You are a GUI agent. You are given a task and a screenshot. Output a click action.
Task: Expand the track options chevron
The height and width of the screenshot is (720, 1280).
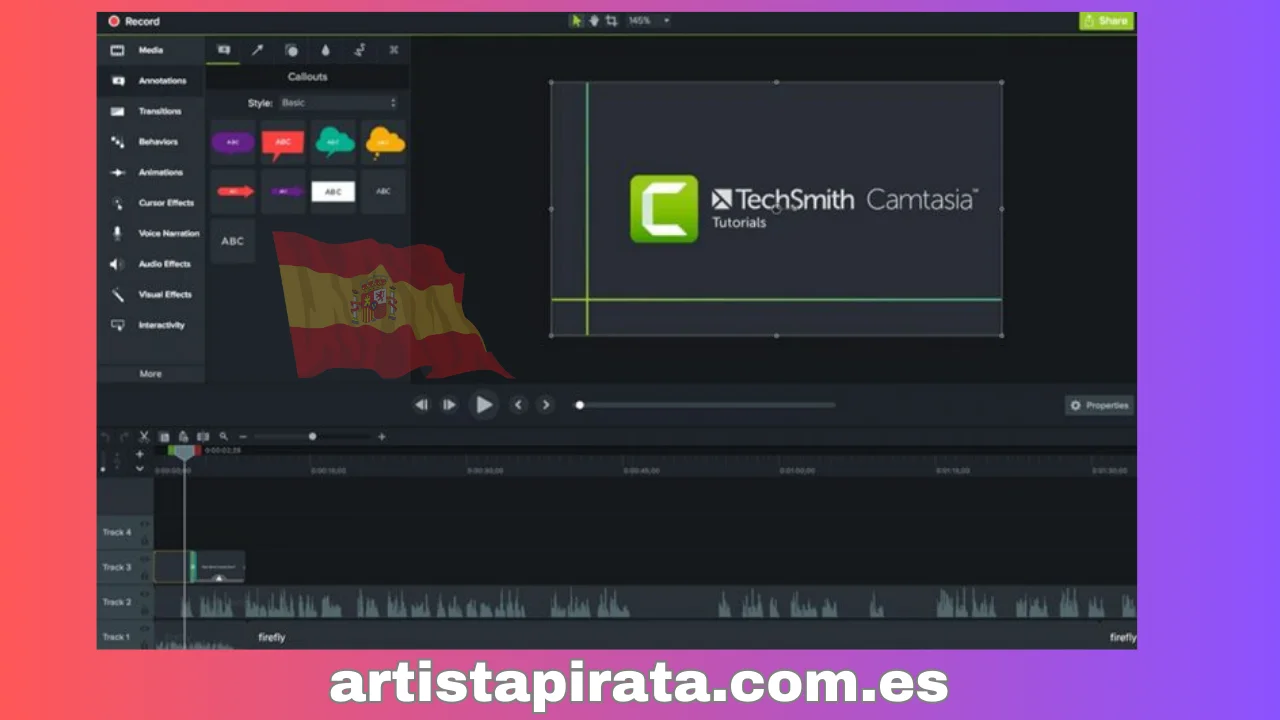[140, 468]
